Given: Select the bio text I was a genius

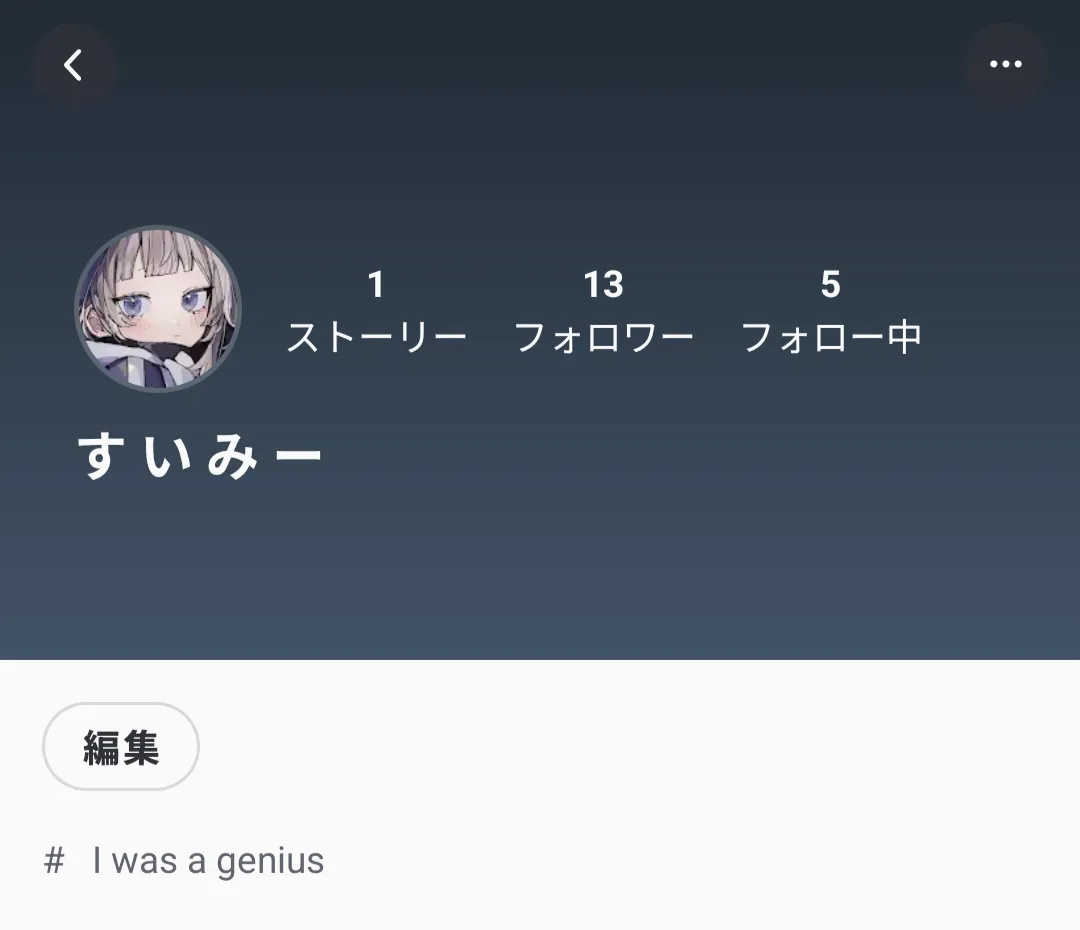Looking at the screenshot, I should [208, 861].
